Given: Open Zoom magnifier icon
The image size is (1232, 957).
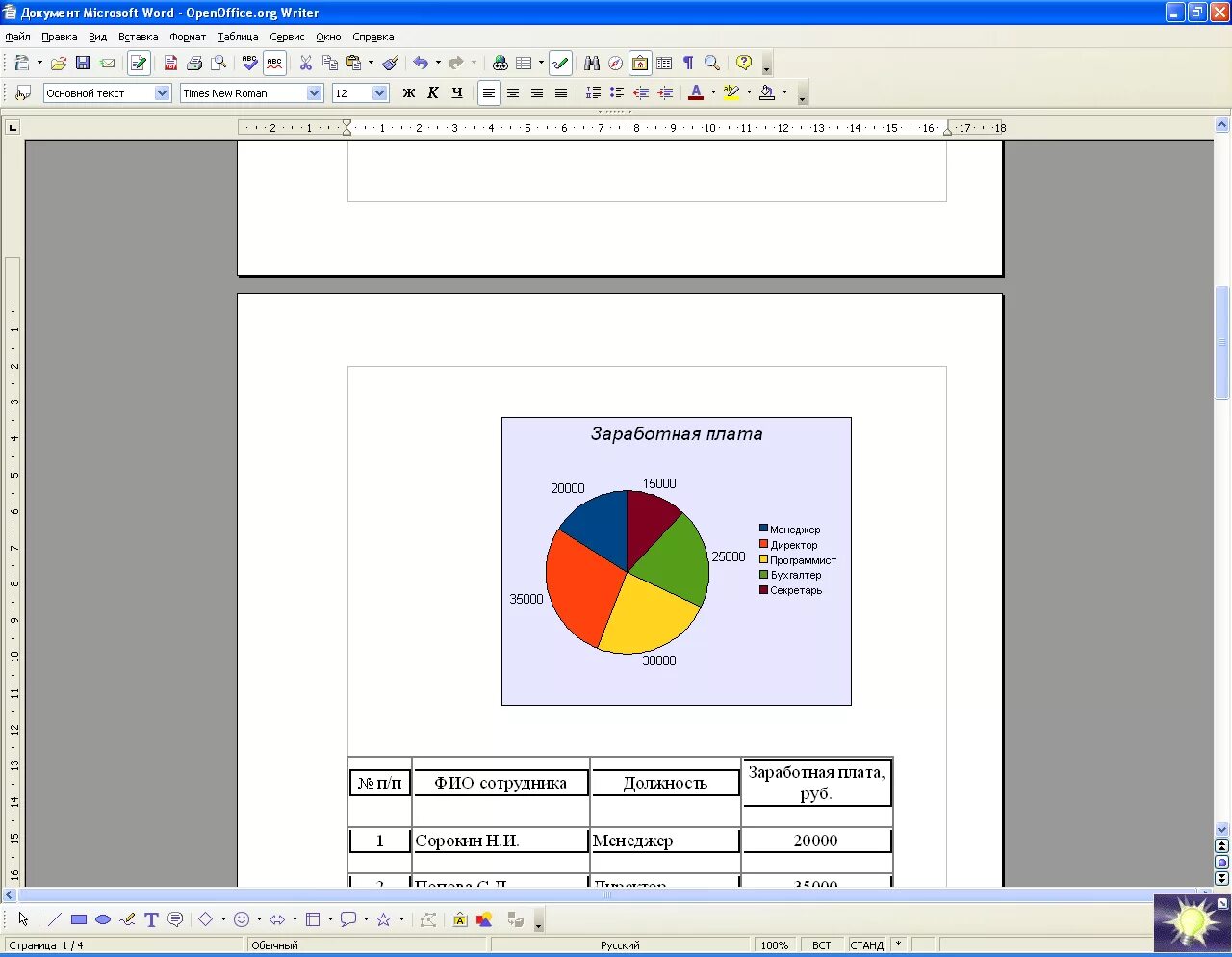Looking at the screenshot, I should pos(712,64).
